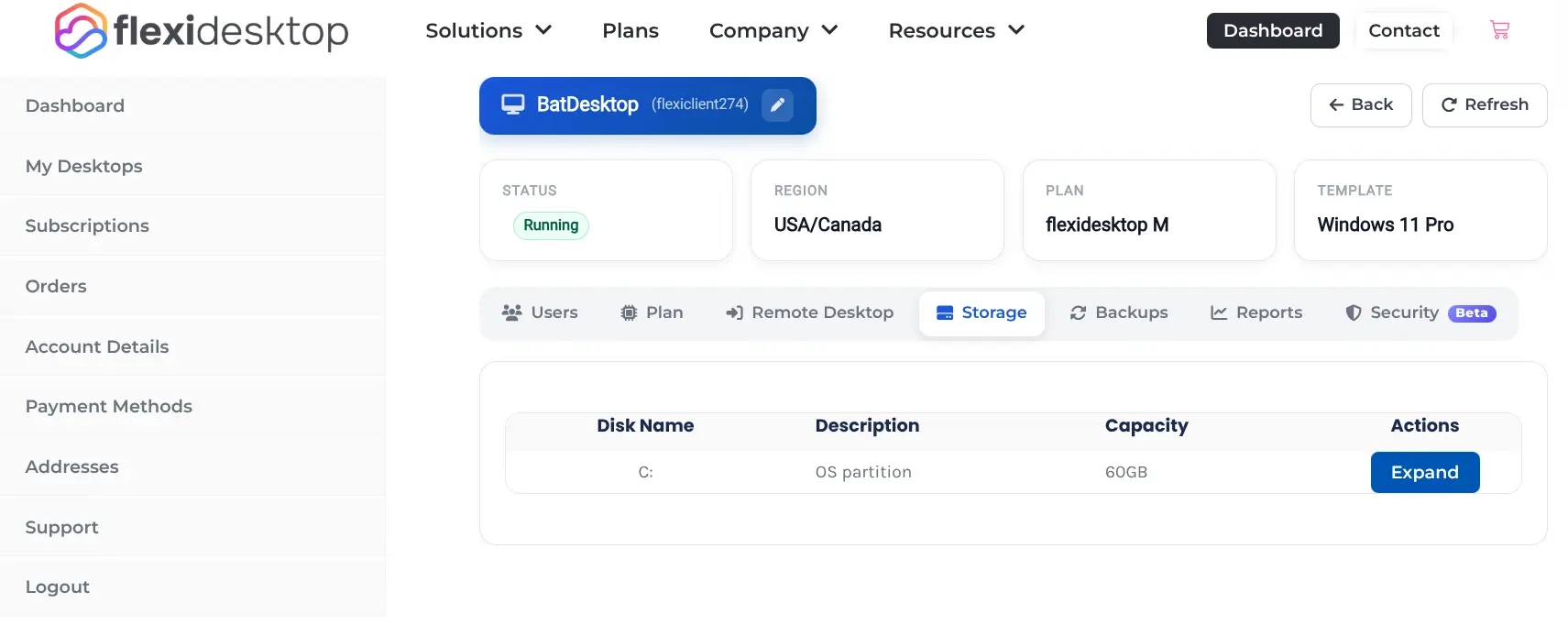Viewport: 1568px width, 625px height.
Task: Open Addresses in the sidebar
Action: (x=192, y=466)
